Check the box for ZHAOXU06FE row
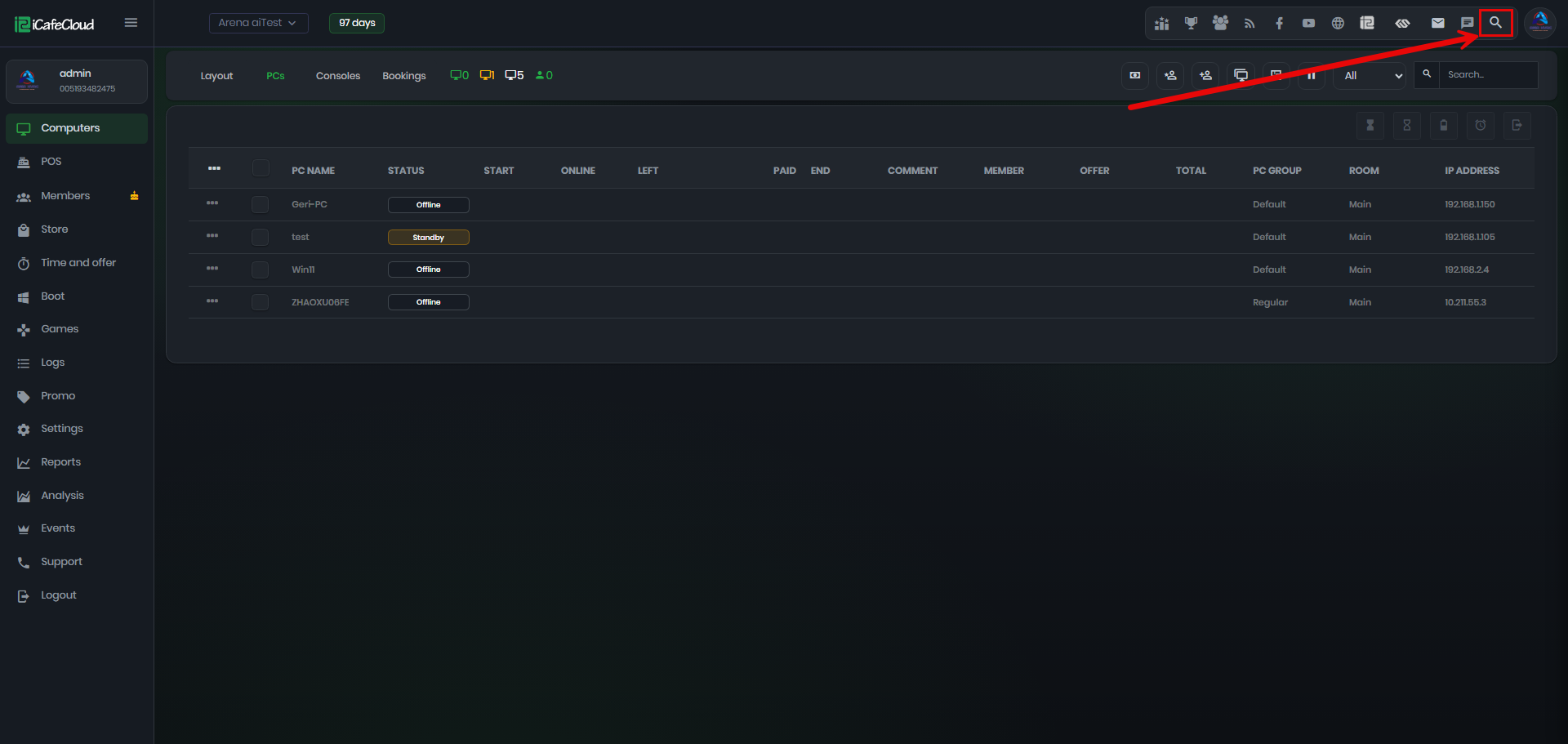Screen dimensions: 1568x744 coord(261,302)
